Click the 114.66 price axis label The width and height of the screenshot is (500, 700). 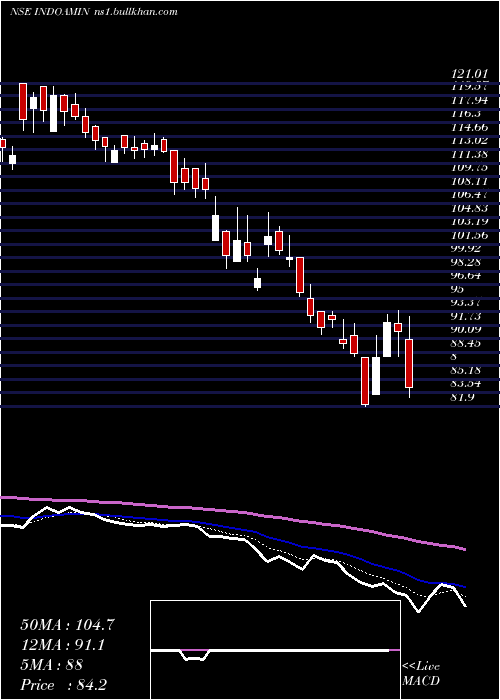469,128
